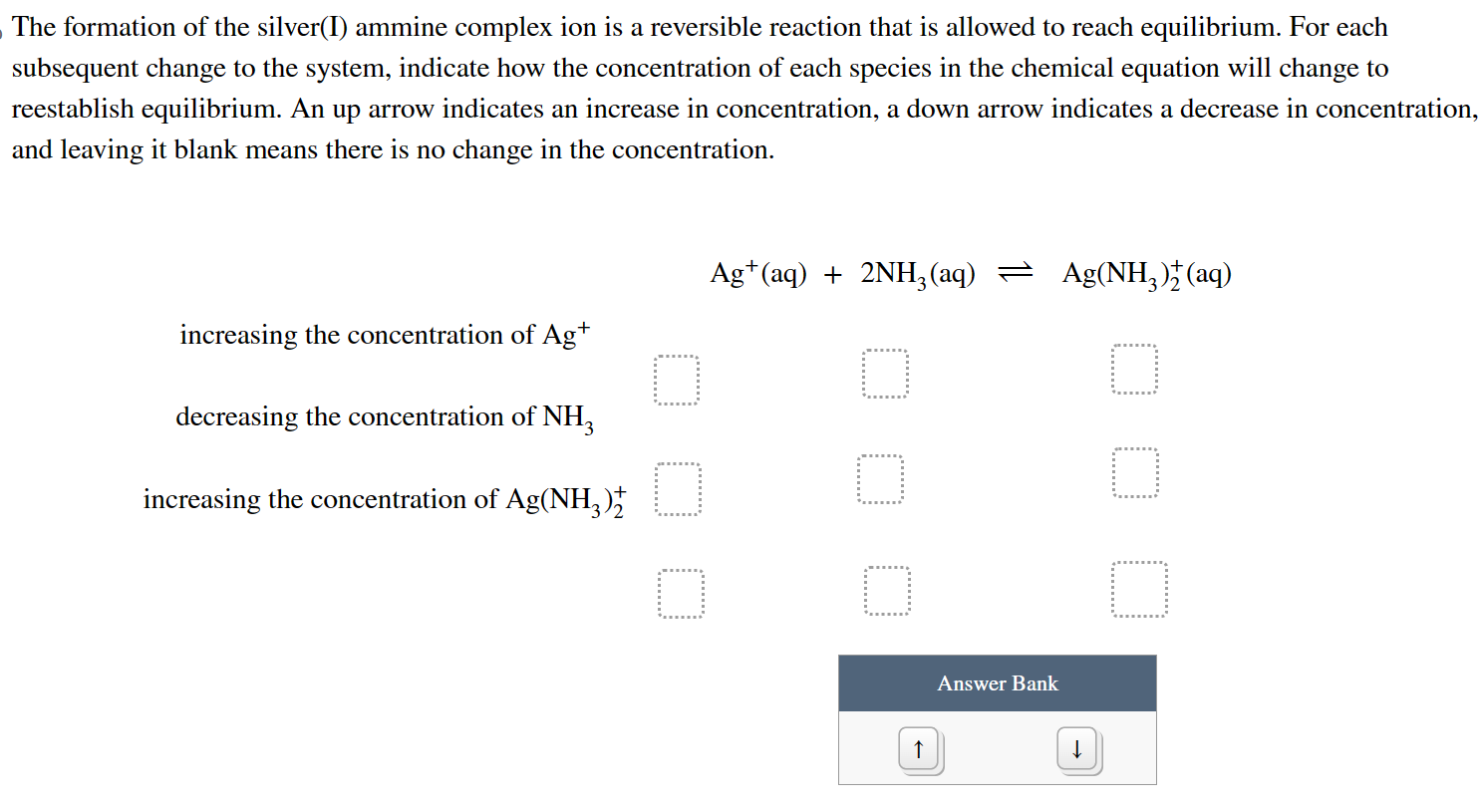The height and width of the screenshot is (812, 1482).
Task: Click the Answer Bank header
Action: [997, 683]
